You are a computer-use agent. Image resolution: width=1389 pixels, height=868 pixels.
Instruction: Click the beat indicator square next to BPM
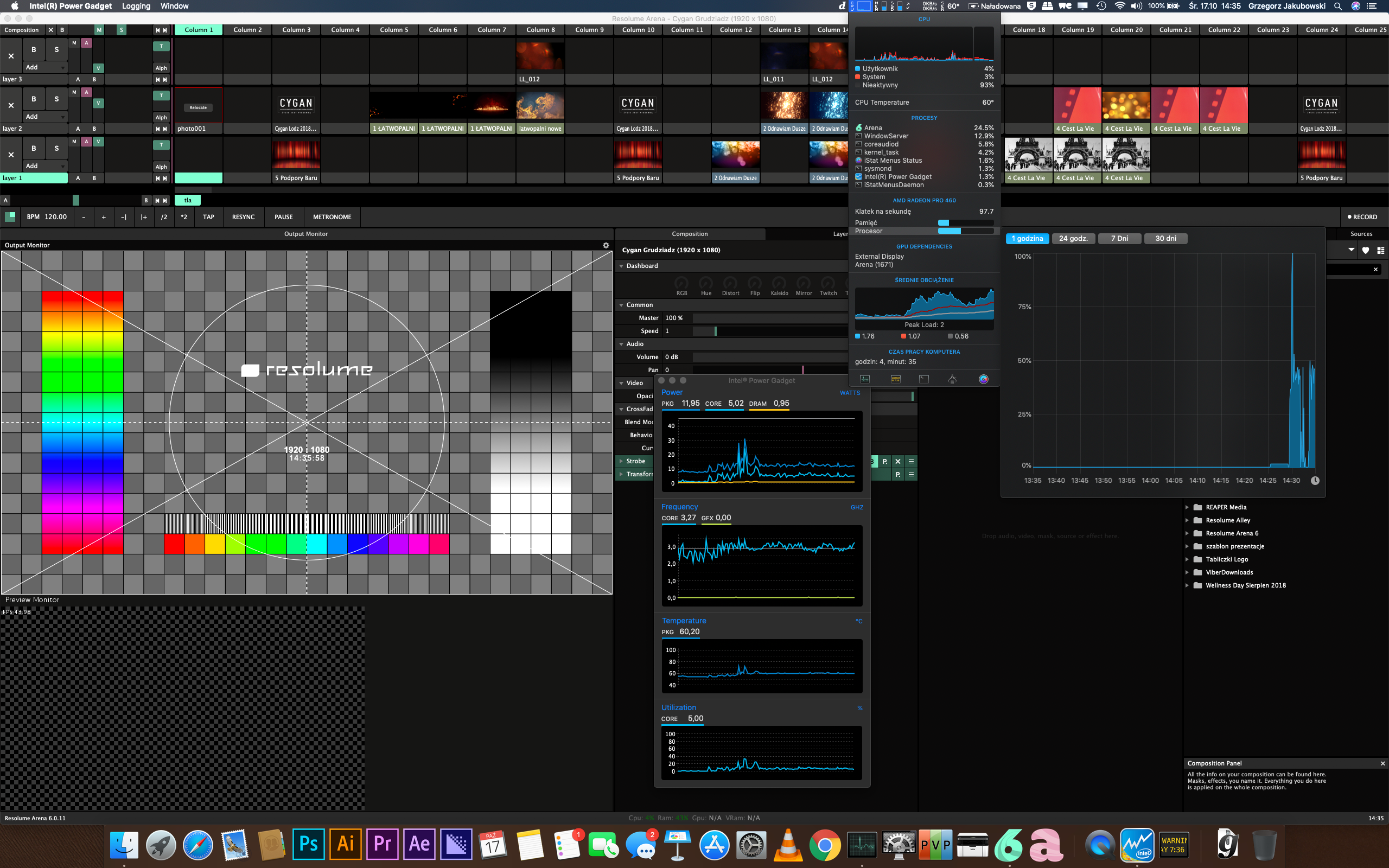pos(10,217)
